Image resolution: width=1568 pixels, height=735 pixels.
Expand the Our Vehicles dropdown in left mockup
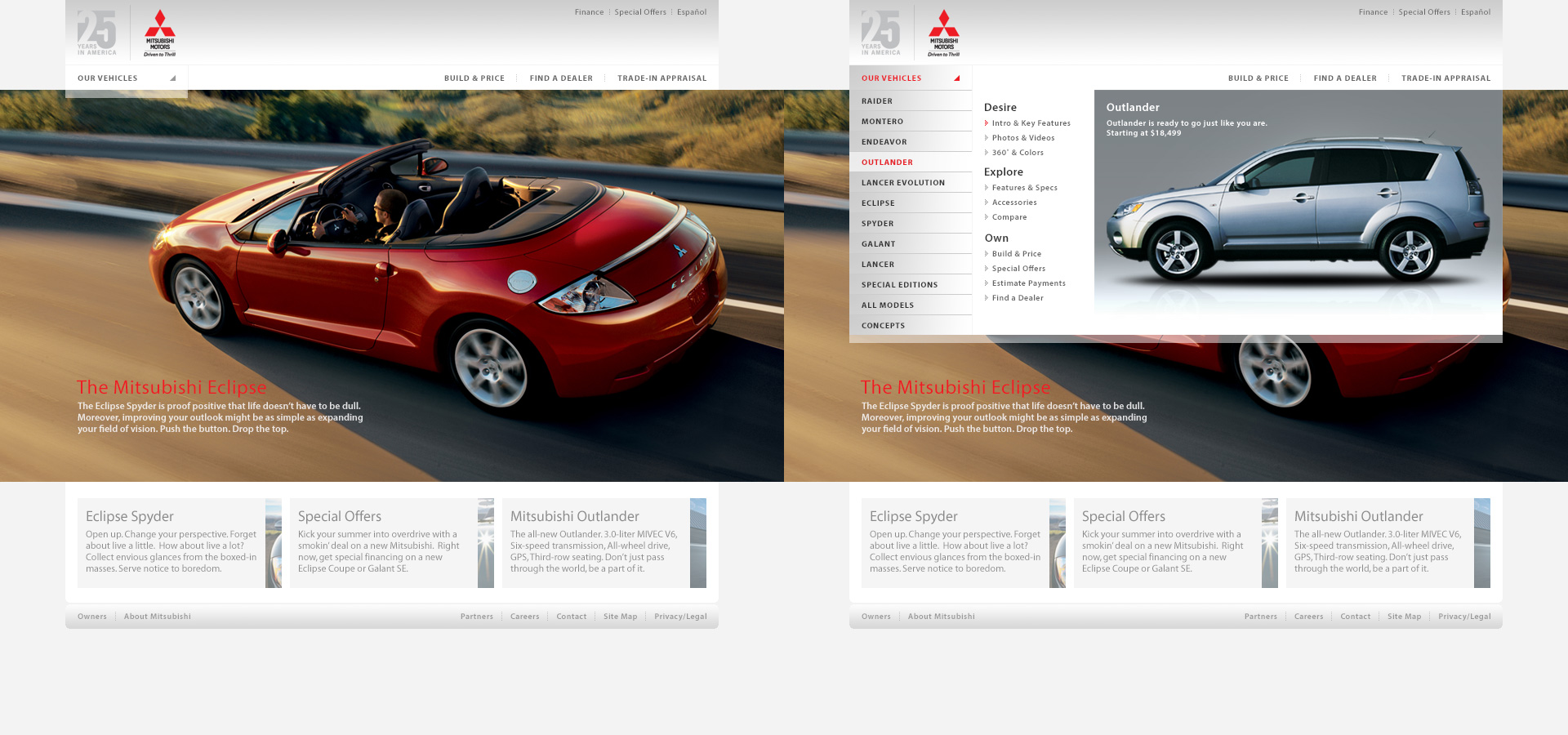pos(127,78)
